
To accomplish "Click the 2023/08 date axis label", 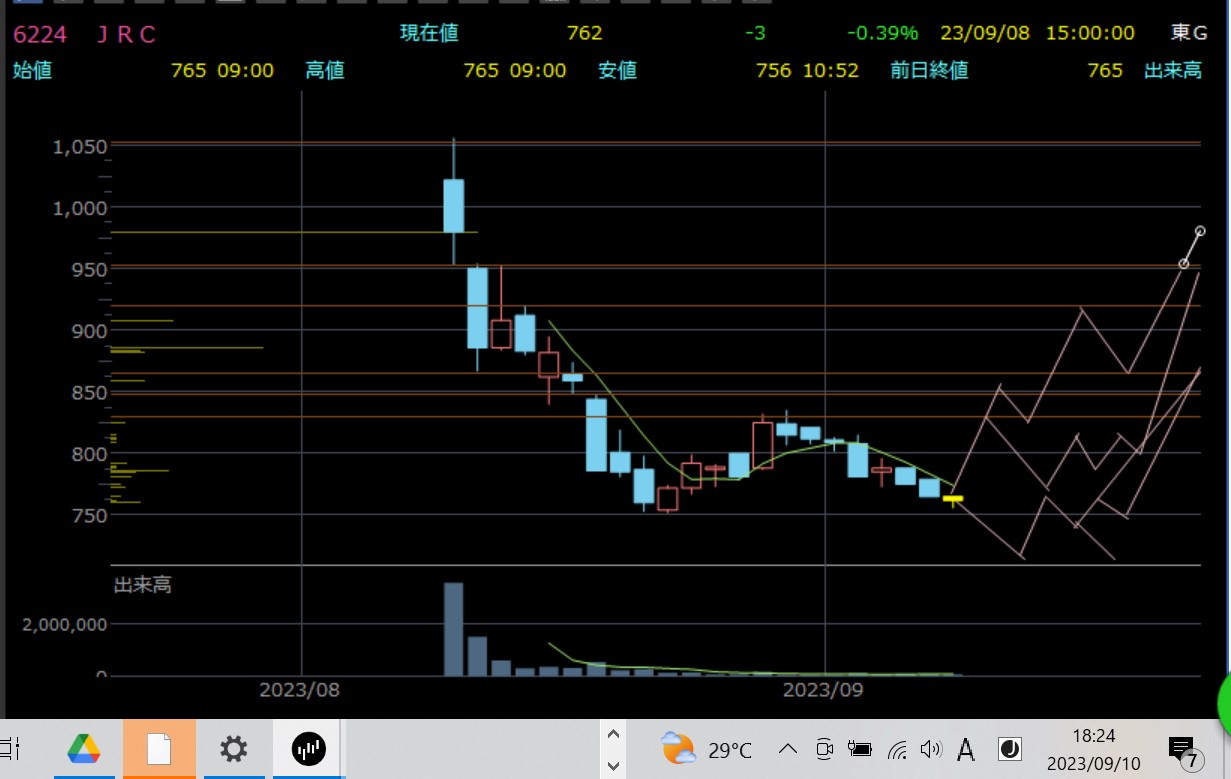I will pyautogui.click(x=301, y=690).
